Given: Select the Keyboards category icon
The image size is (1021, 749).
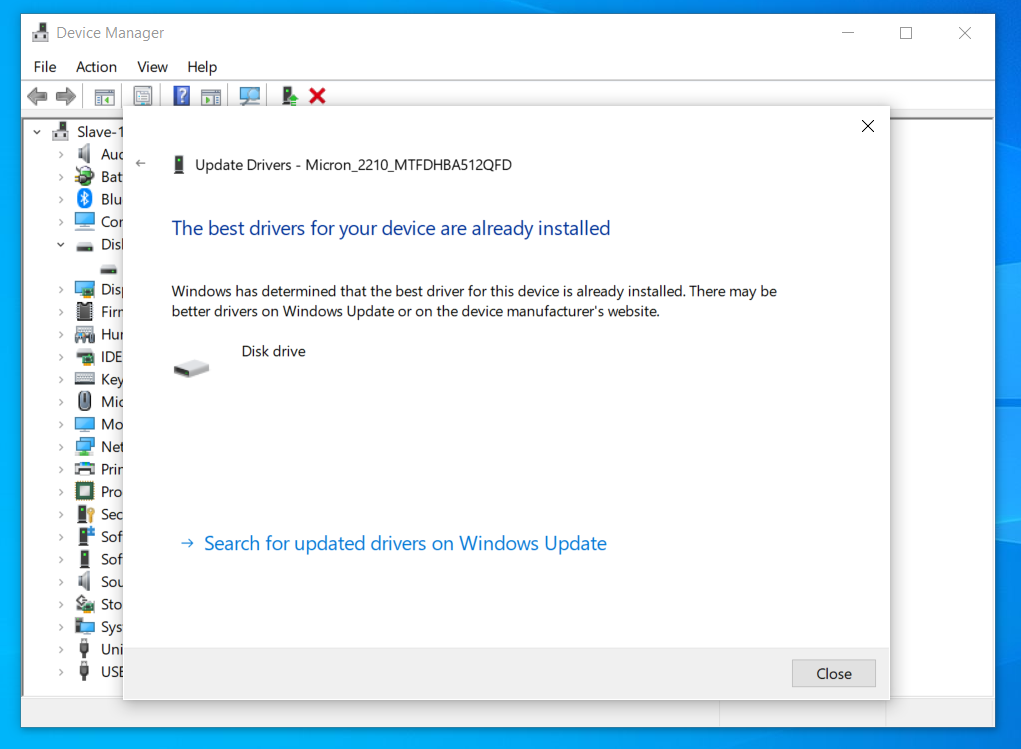Looking at the screenshot, I should (x=85, y=378).
